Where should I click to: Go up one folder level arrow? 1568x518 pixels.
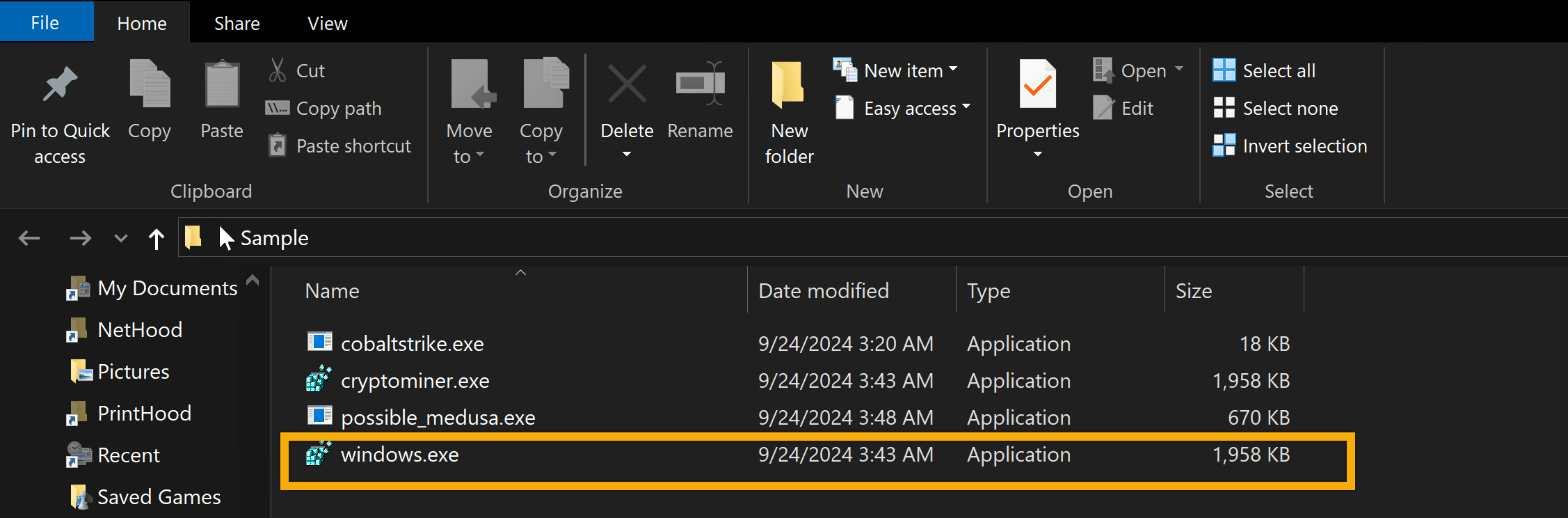click(x=157, y=239)
